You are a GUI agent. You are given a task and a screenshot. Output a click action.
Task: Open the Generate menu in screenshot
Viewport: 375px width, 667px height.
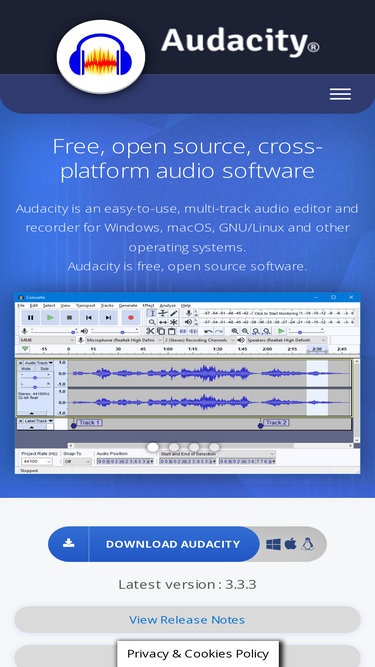(128, 305)
